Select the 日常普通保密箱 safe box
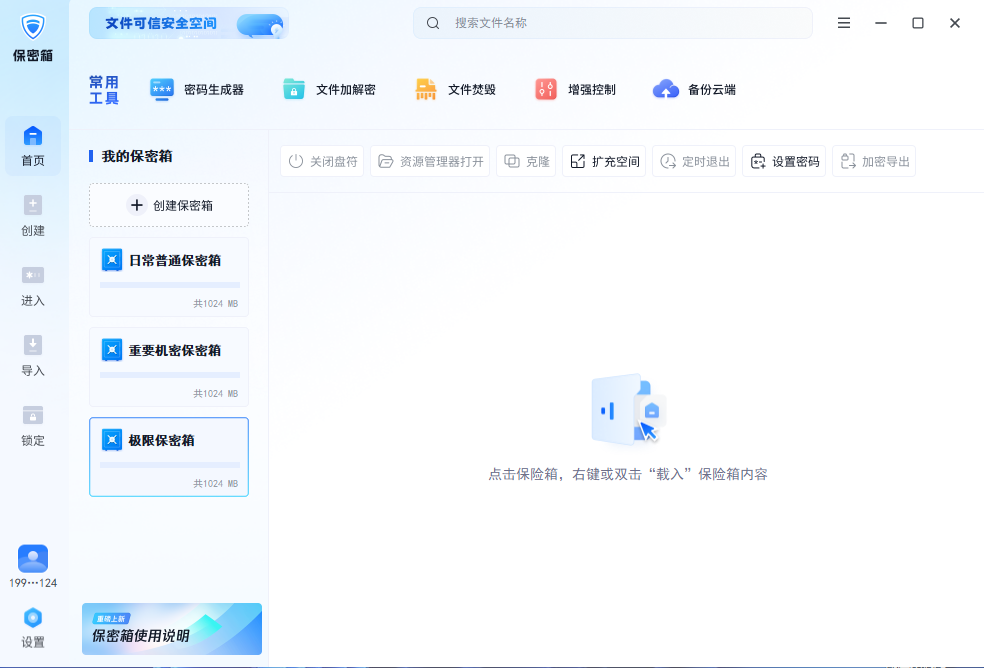 pyautogui.click(x=169, y=262)
